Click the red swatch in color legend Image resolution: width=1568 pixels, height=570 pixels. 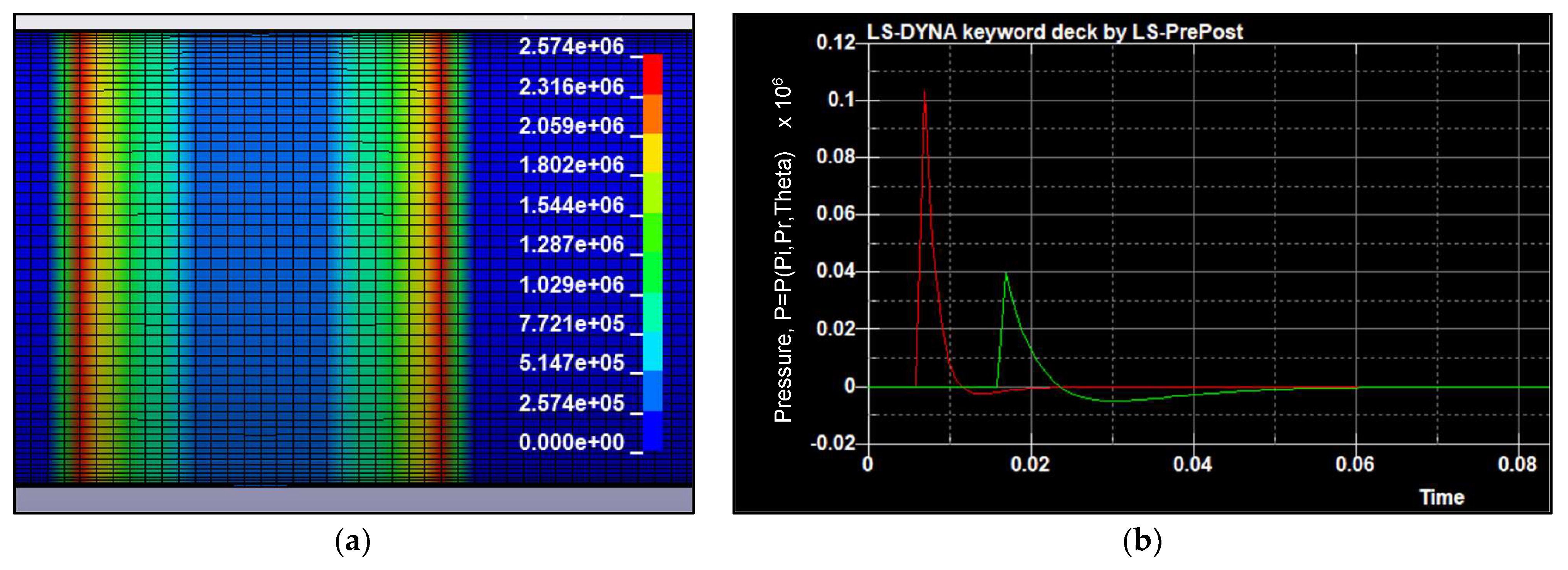pyautogui.click(x=652, y=74)
